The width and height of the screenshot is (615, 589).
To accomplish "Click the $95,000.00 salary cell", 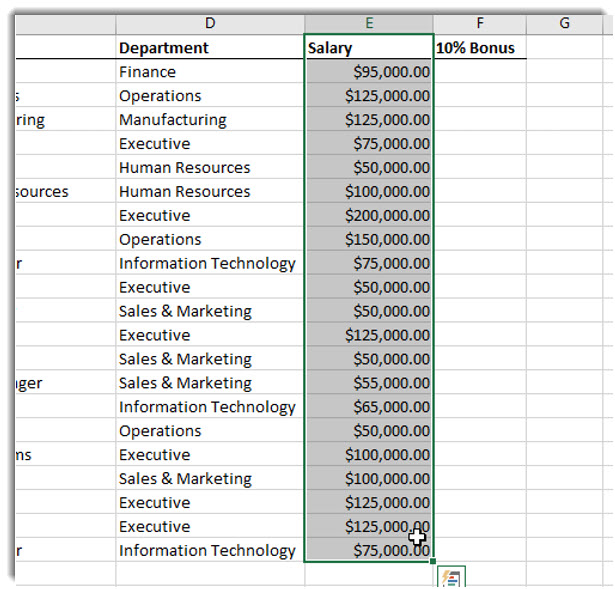I will (369, 72).
